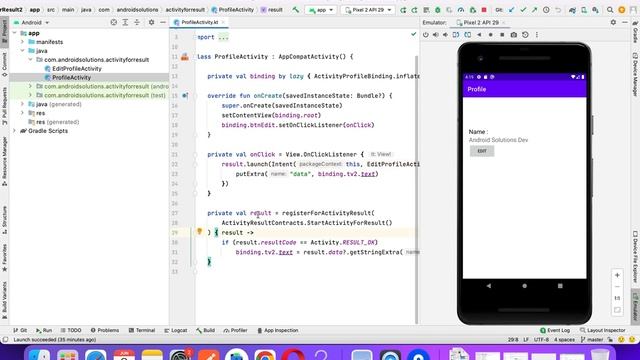Screen dimensions: 640x360
Task: Click the emulator toolbar back triangle
Action: 479,35
